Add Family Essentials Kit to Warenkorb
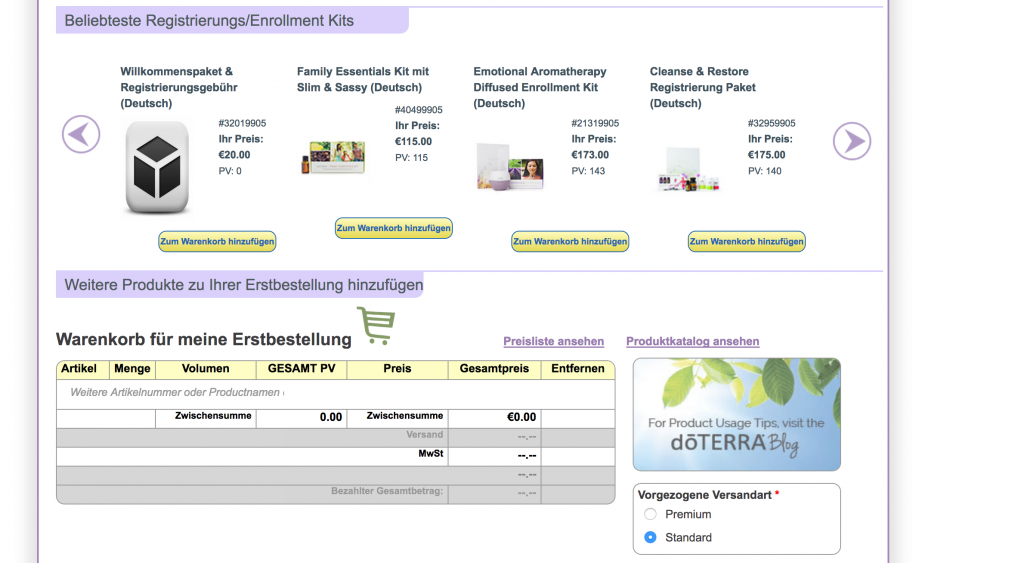 pos(394,228)
